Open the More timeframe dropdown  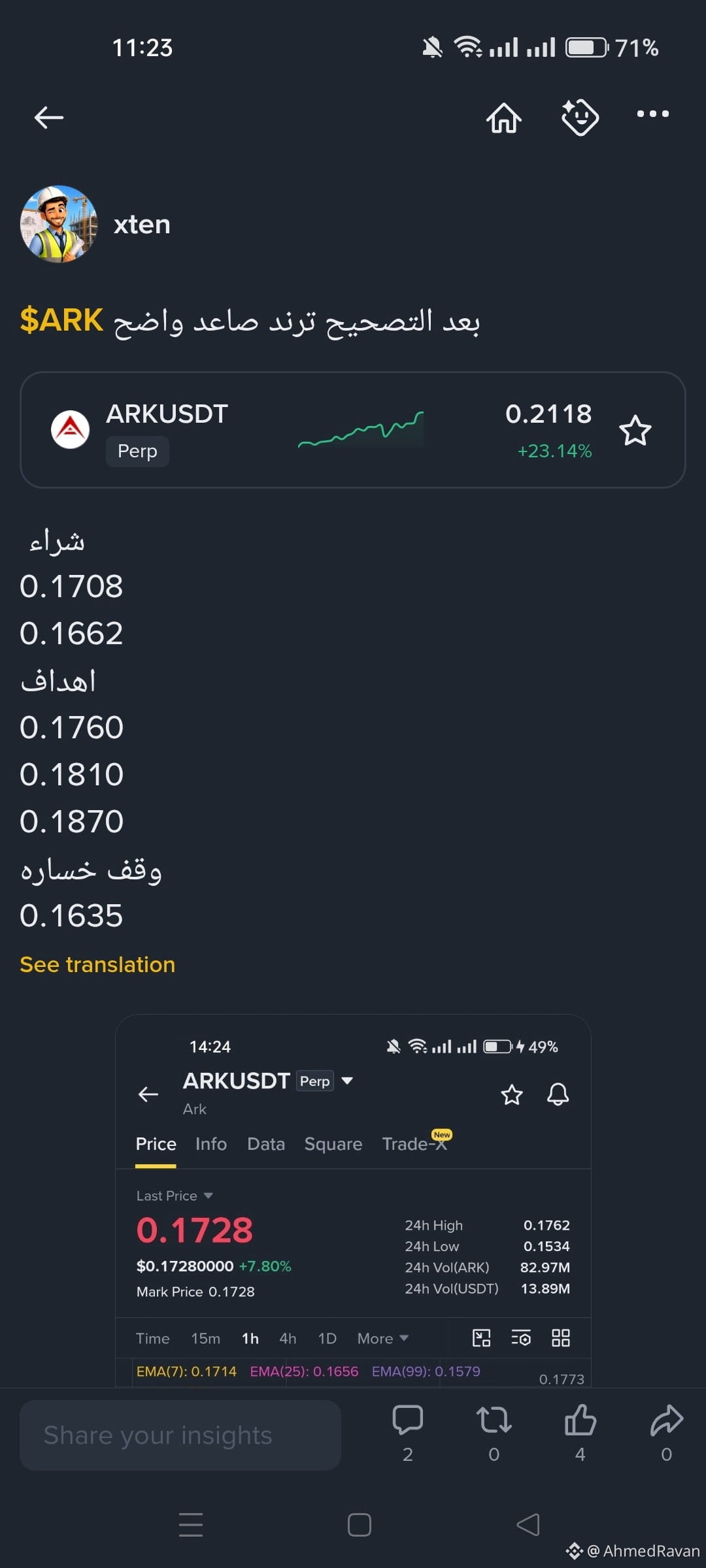(x=383, y=1339)
